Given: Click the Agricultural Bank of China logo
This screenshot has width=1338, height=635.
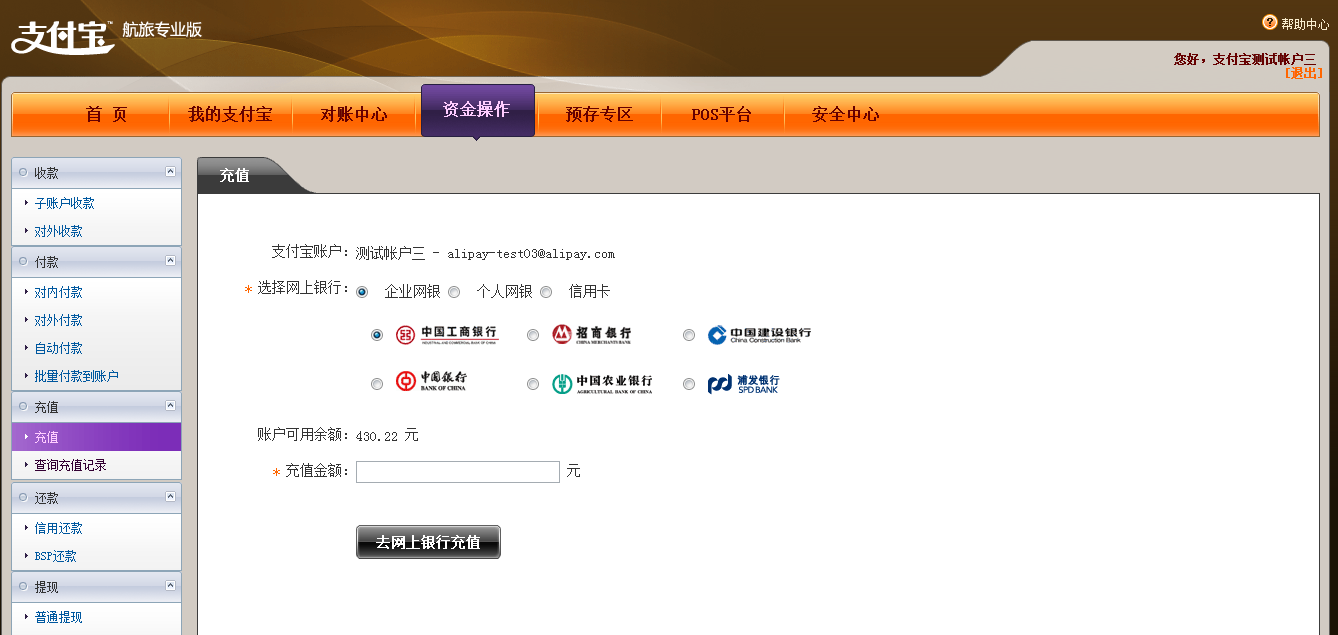Looking at the screenshot, I should pos(602,383).
